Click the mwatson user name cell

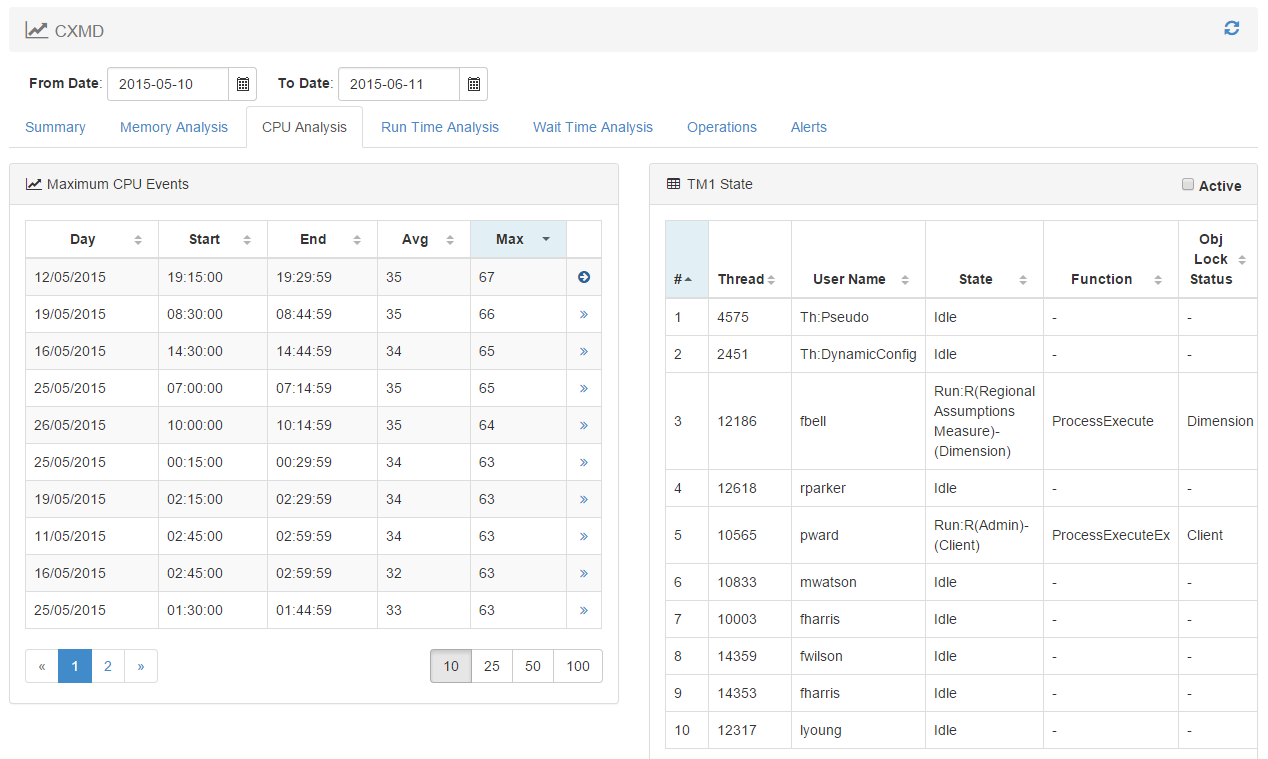coord(858,582)
